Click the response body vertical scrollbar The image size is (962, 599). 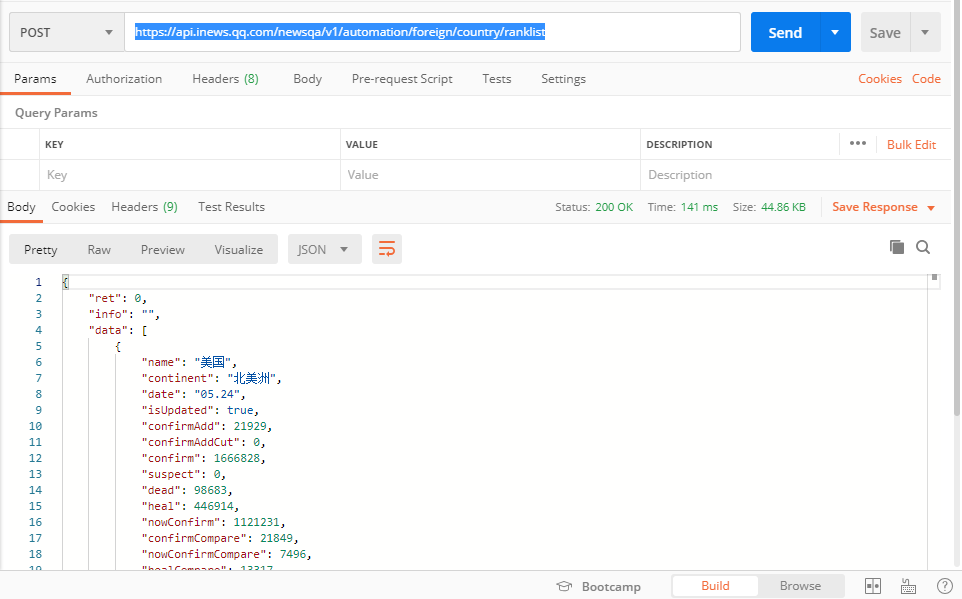(934, 279)
